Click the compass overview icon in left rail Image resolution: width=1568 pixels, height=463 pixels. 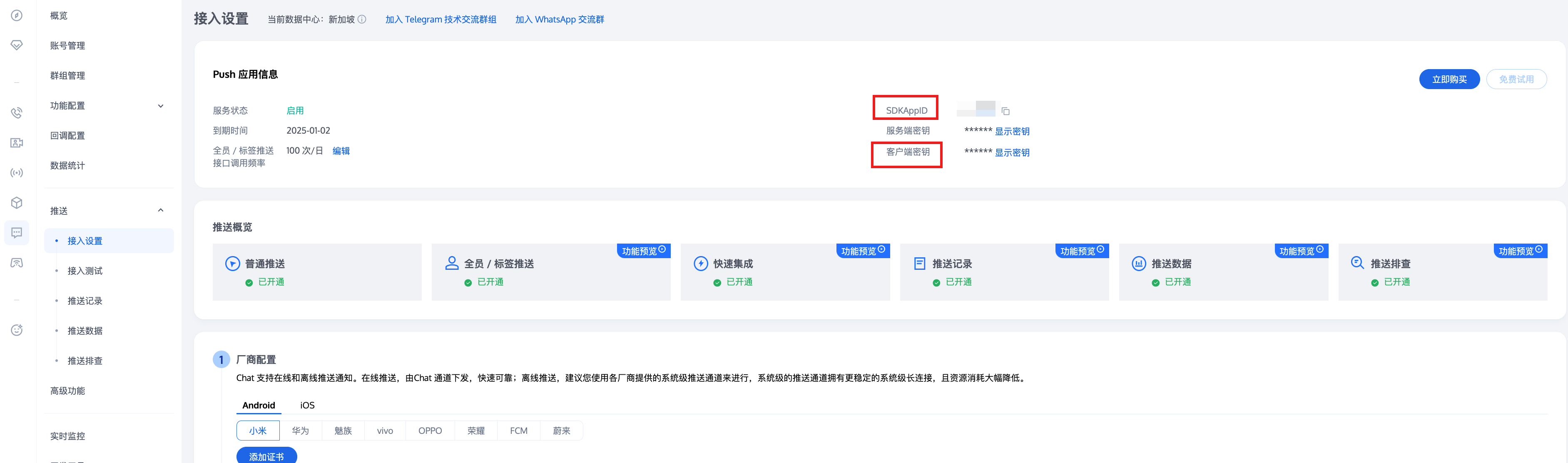(16, 15)
